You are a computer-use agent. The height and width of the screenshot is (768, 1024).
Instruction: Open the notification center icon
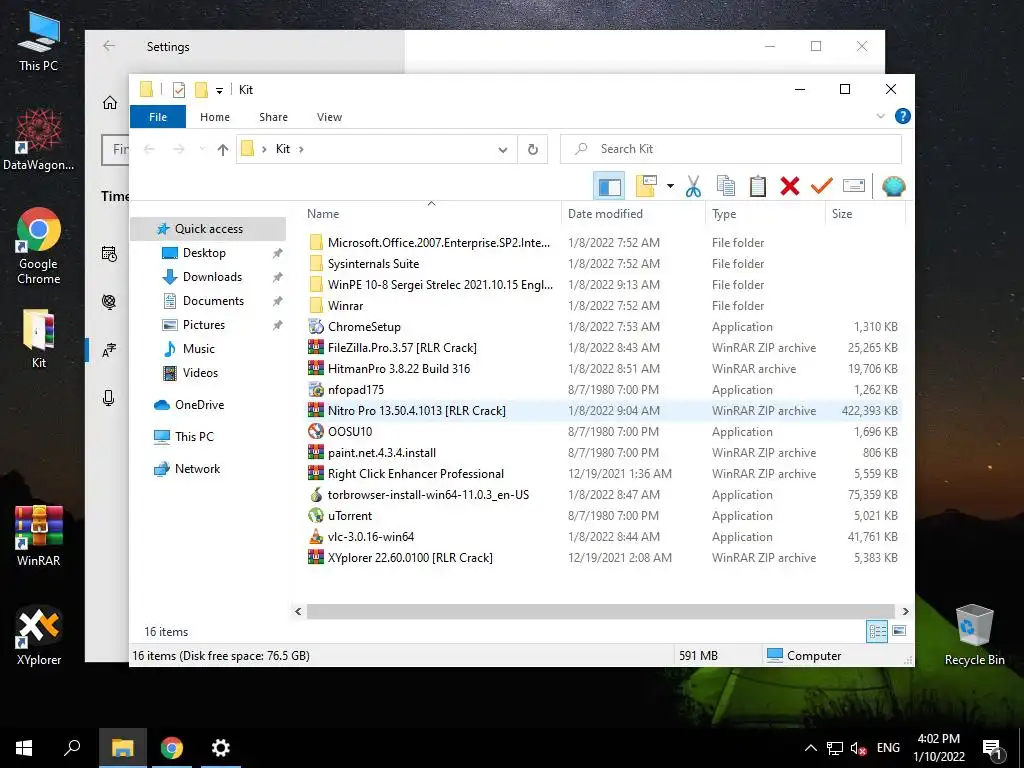click(x=992, y=749)
